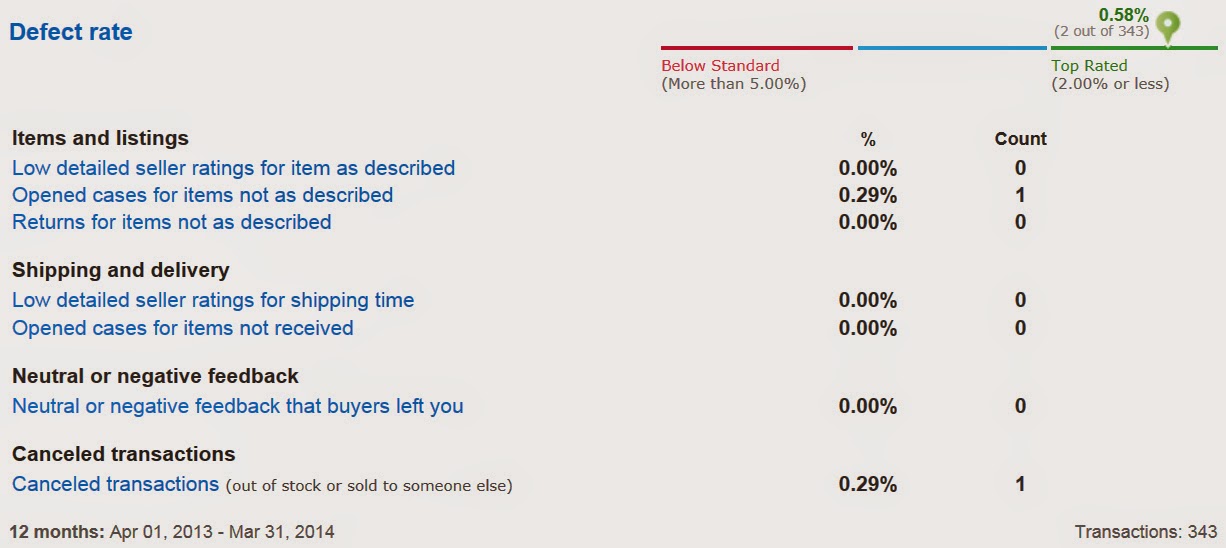Open Low detailed seller ratings for shipping time
This screenshot has width=1226, height=548.
[213, 300]
